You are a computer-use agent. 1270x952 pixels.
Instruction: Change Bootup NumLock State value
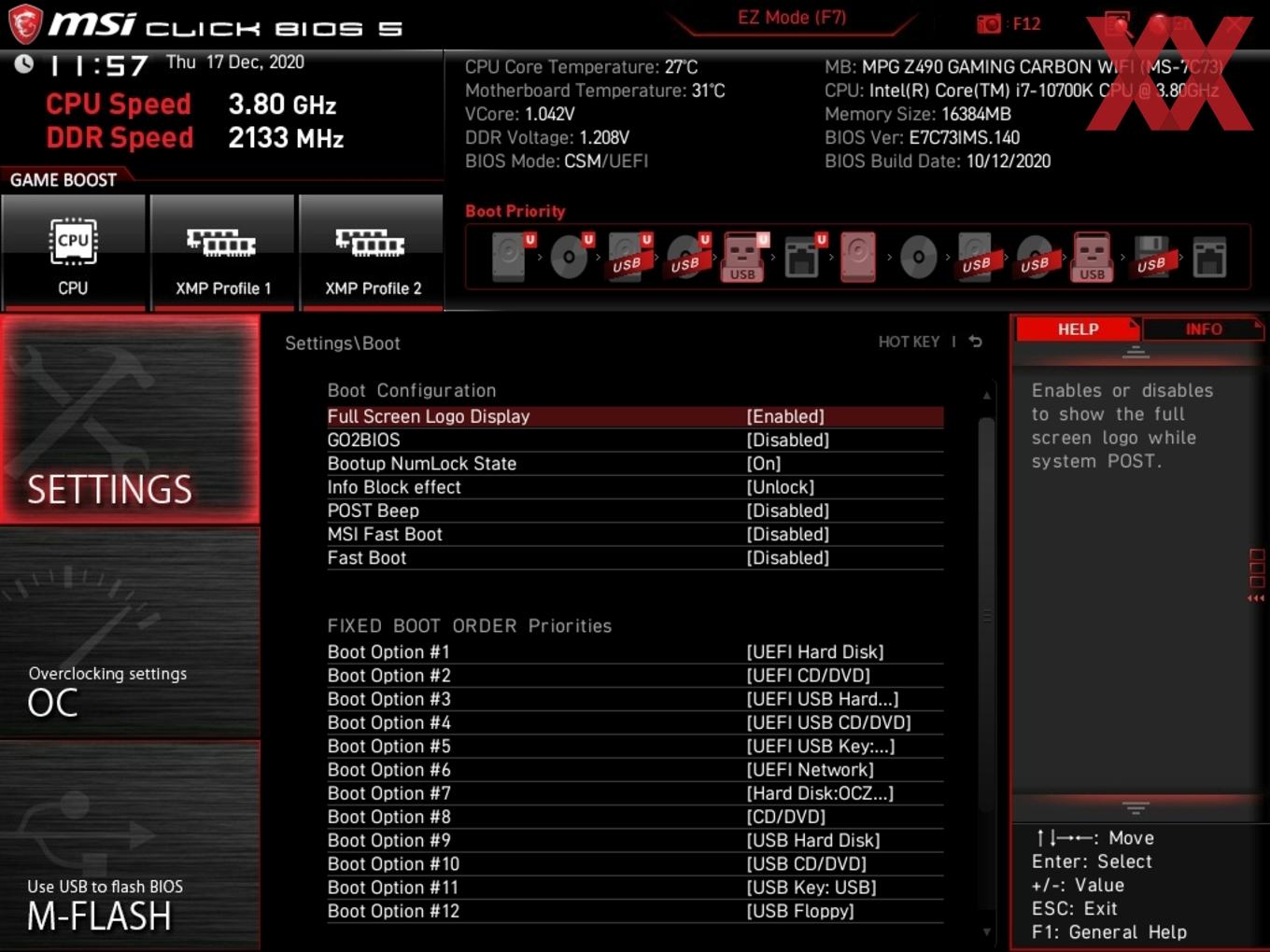tap(635, 463)
